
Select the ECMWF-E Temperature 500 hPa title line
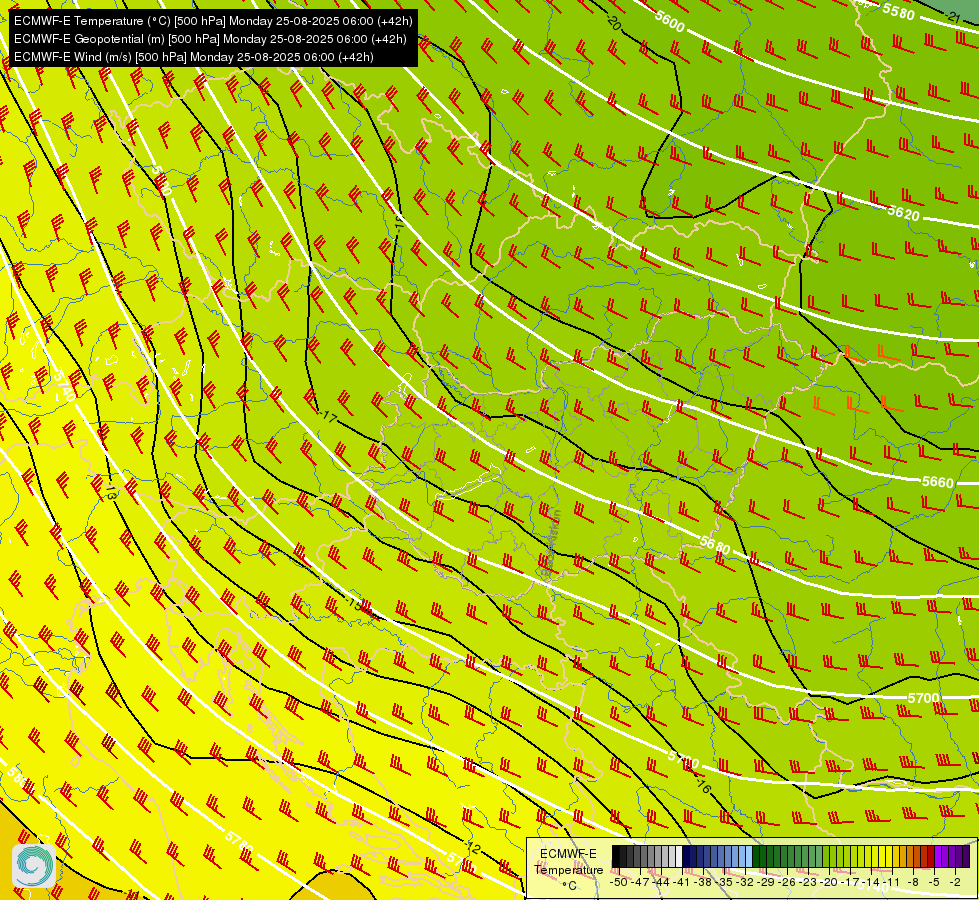213,21
